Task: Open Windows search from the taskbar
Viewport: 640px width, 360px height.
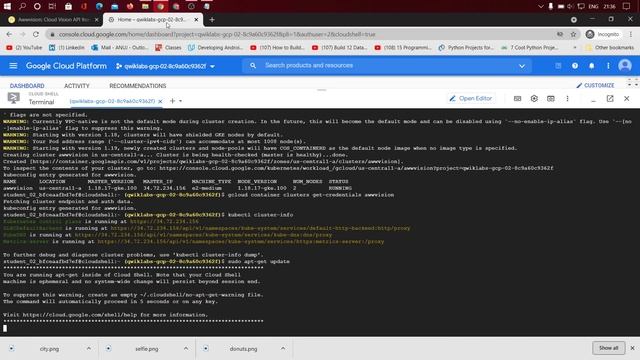Action: click(x=22, y=6)
